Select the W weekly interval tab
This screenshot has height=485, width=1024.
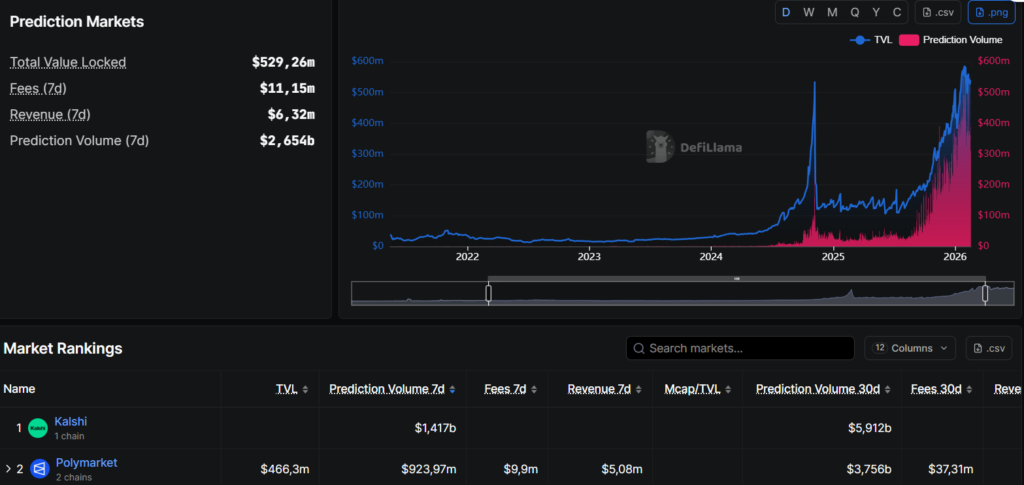(808, 12)
